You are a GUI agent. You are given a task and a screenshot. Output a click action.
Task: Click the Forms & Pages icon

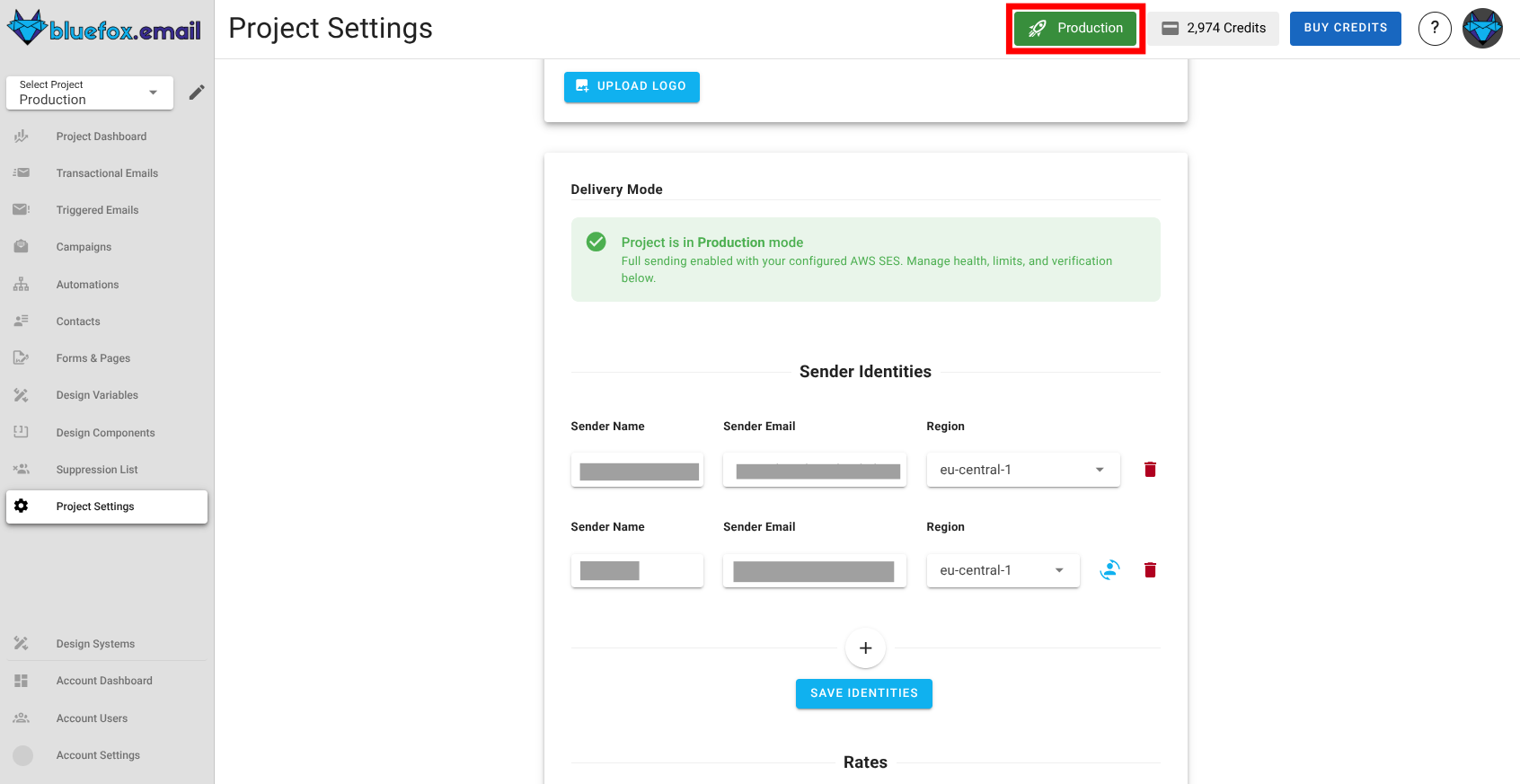pos(22,357)
